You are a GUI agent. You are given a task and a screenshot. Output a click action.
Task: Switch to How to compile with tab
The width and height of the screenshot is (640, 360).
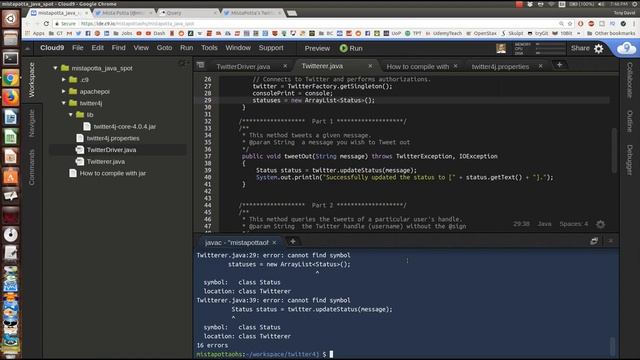tap(418, 66)
